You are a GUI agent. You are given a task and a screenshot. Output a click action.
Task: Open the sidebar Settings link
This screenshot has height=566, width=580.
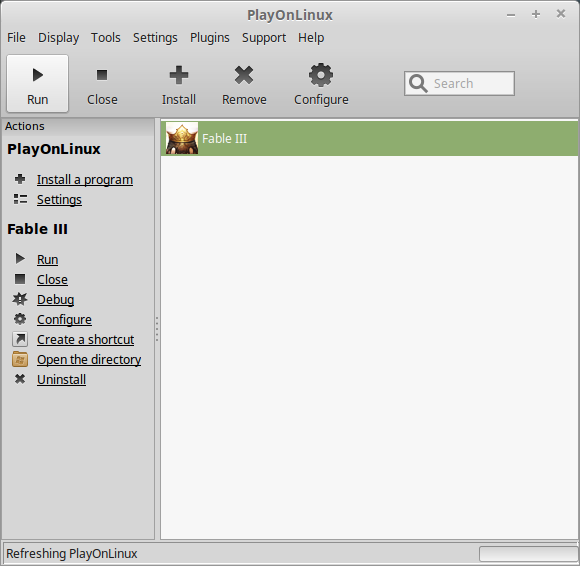pos(59,200)
